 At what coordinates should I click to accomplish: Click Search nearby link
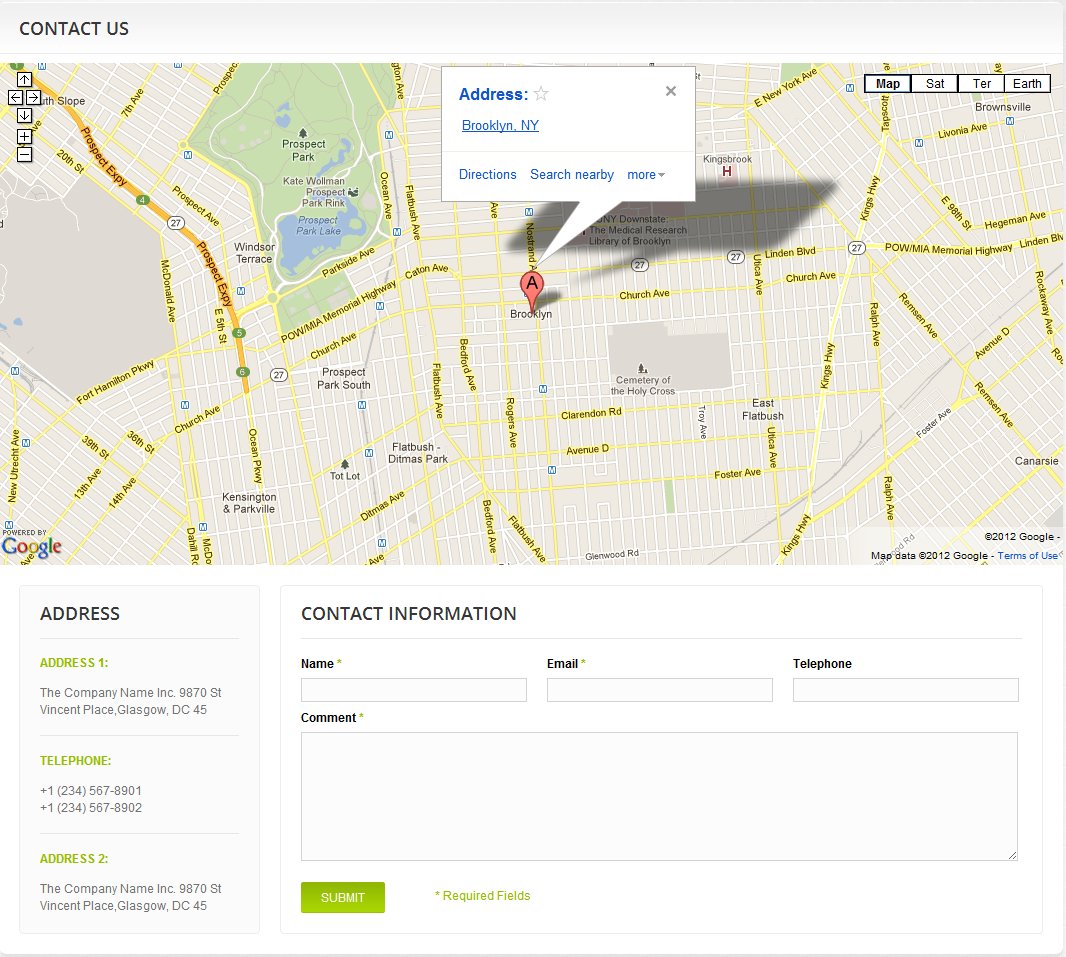572,175
